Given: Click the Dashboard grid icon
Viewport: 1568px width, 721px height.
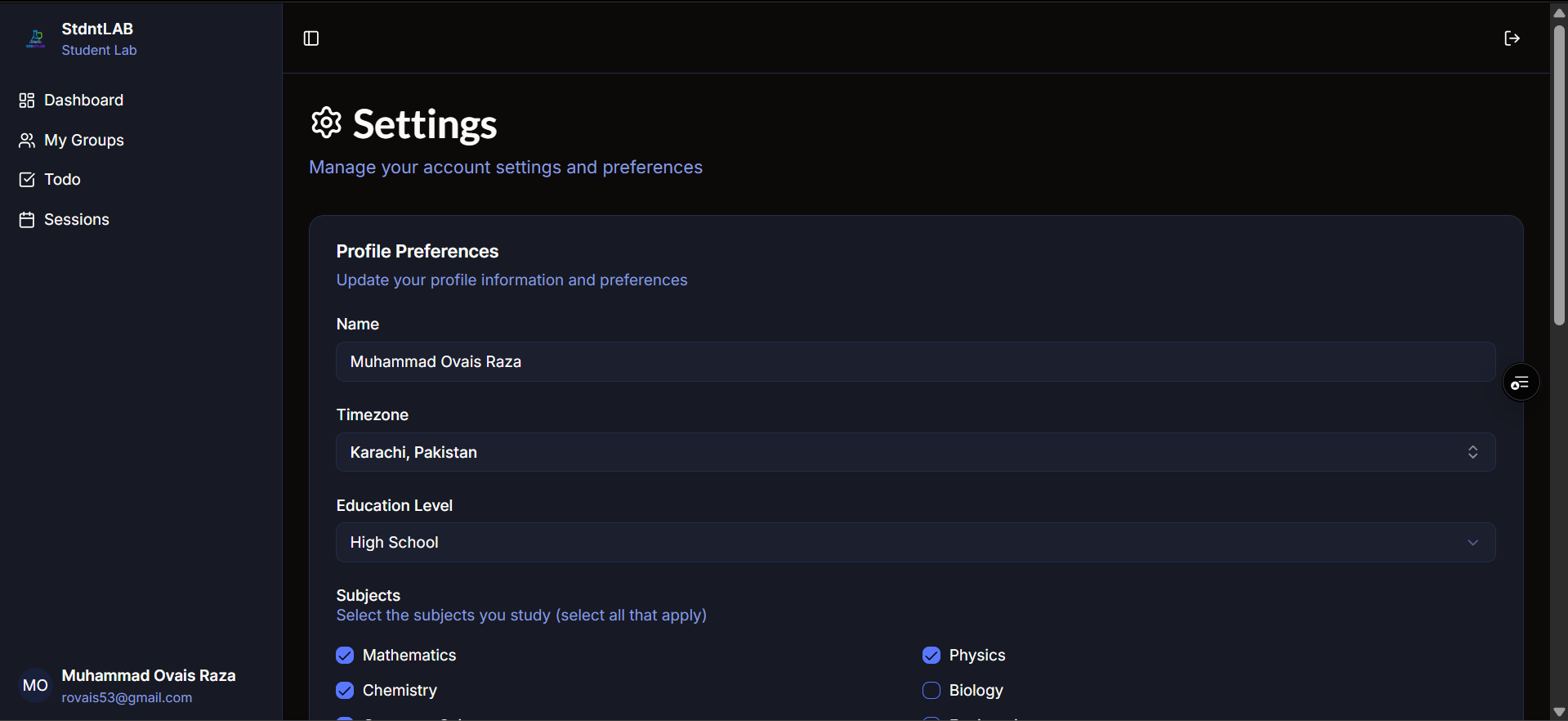Looking at the screenshot, I should coord(27,101).
